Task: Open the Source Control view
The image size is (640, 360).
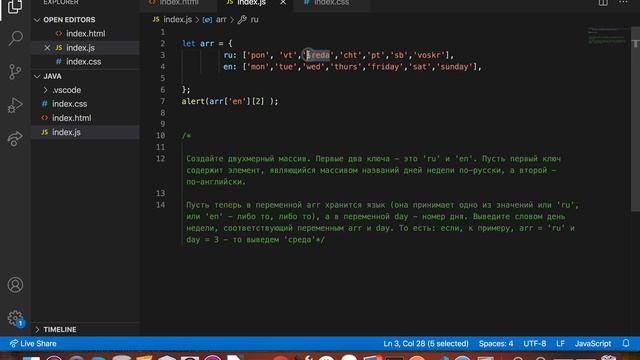Action: click(x=15, y=72)
